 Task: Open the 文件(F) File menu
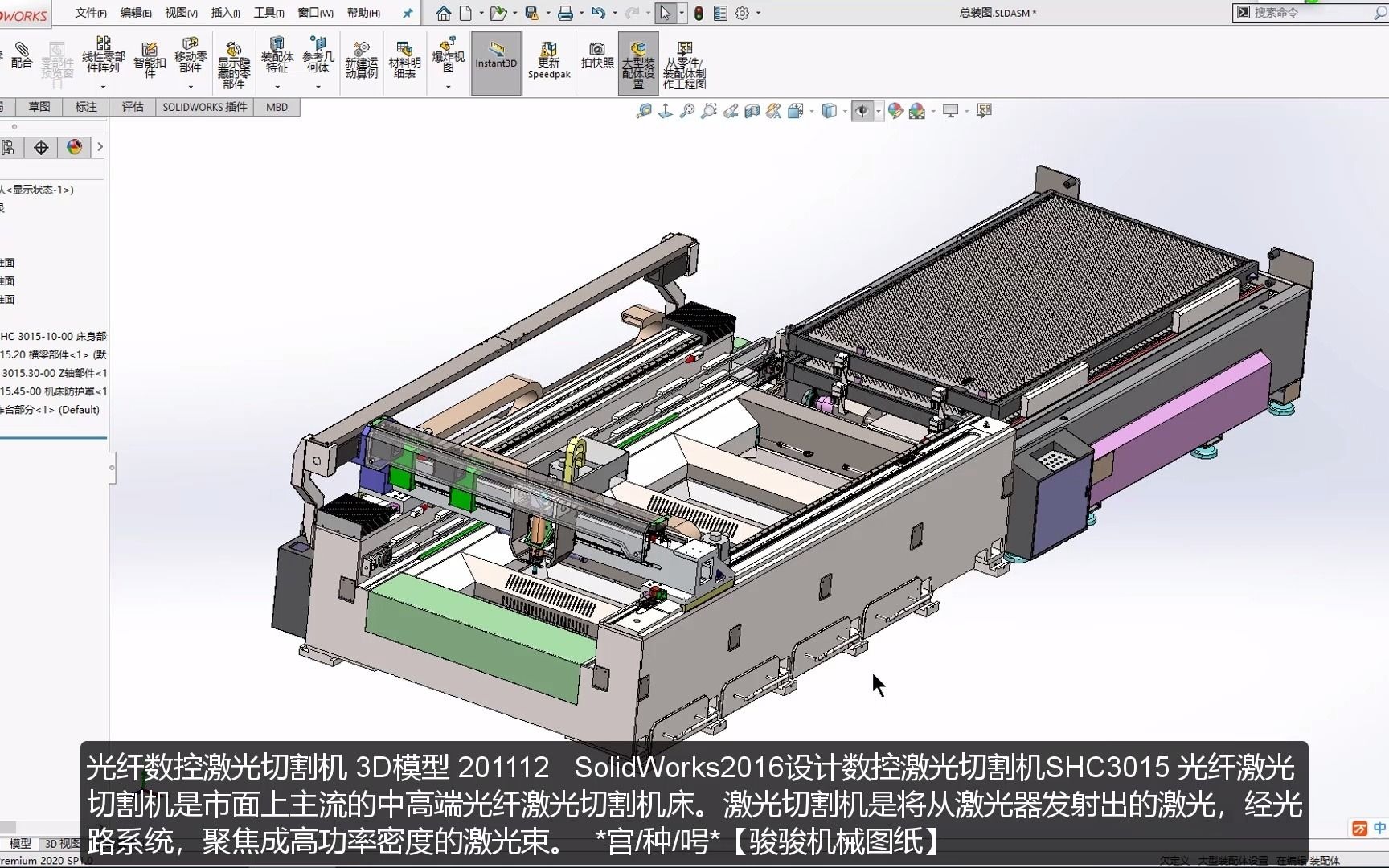pyautogui.click(x=91, y=13)
